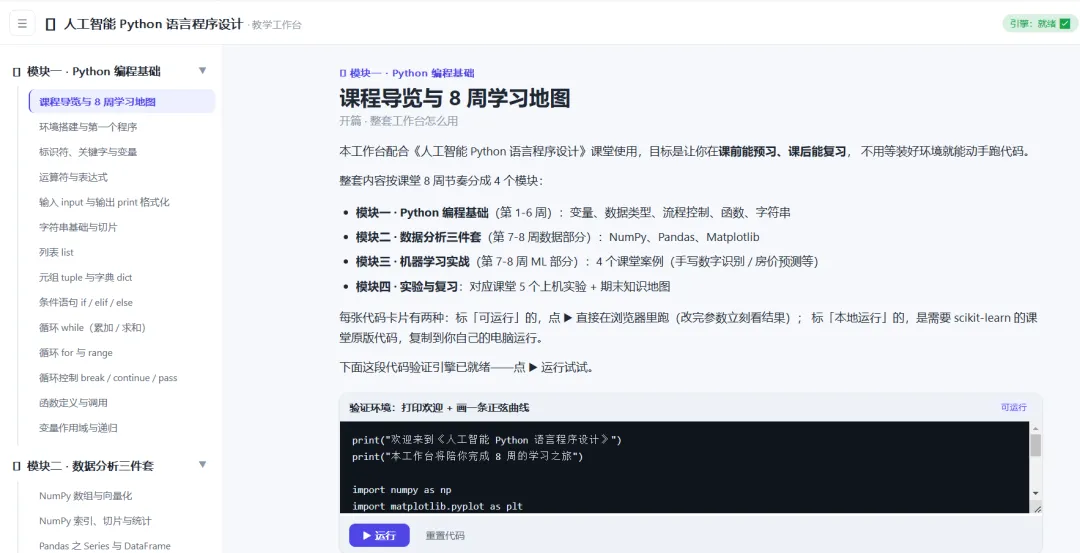
Task: Click code card title 验证环境：打印欢迎
Action: click(439, 407)
